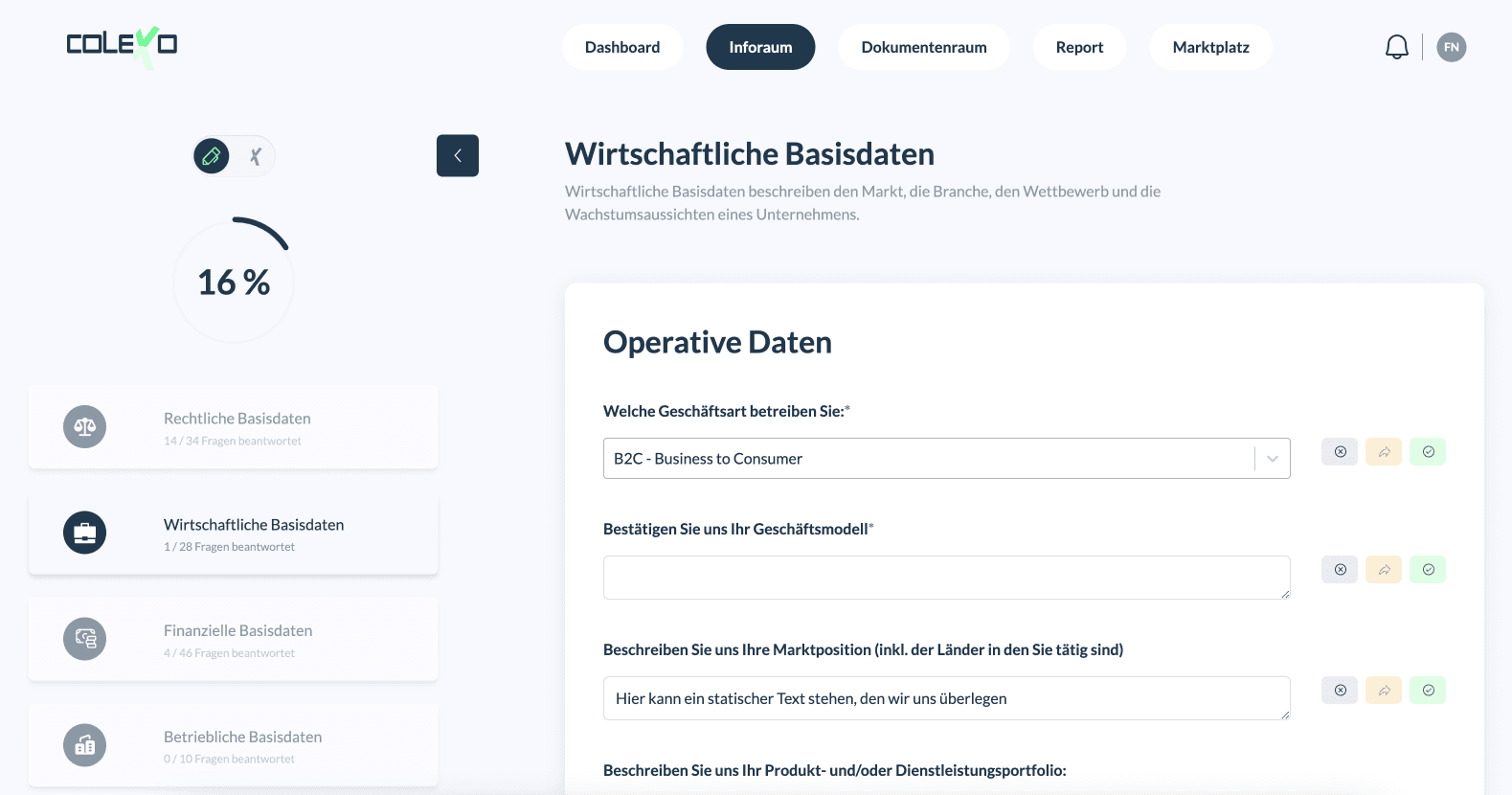Open the Report tab
The width and height of the screenshot is (1512, 795).
pyautogui.click(x=1079, y=47)
